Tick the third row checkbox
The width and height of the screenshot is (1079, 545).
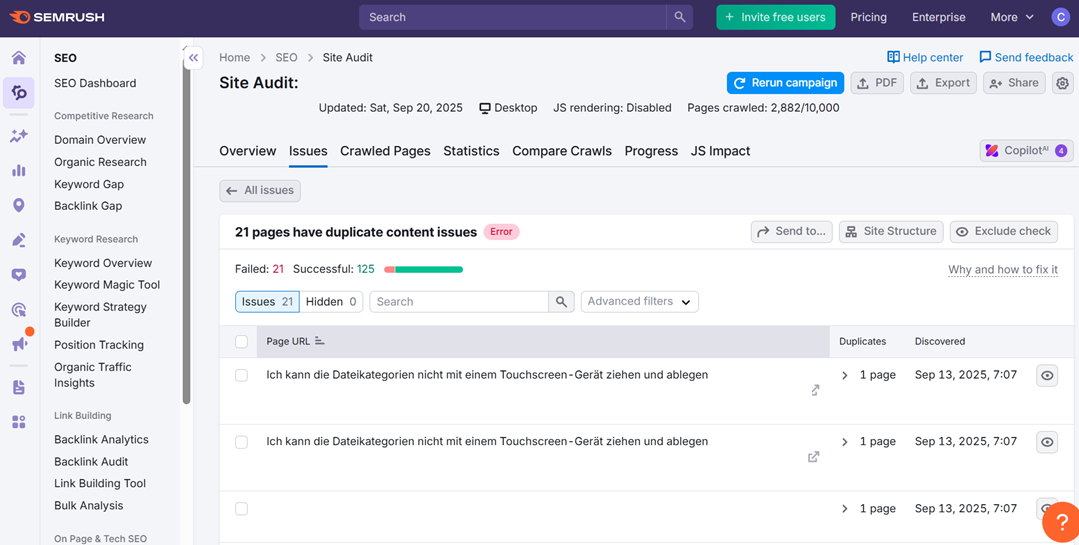(x=242, y=509)
